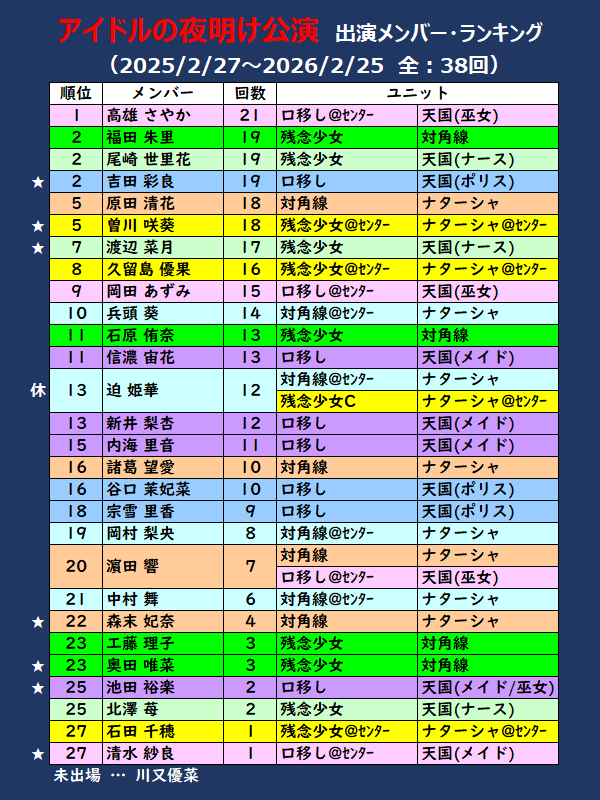Screen dimensions: 600x800
Task: Click the count 7 for 濵田 響
Action: click(250, 566)
